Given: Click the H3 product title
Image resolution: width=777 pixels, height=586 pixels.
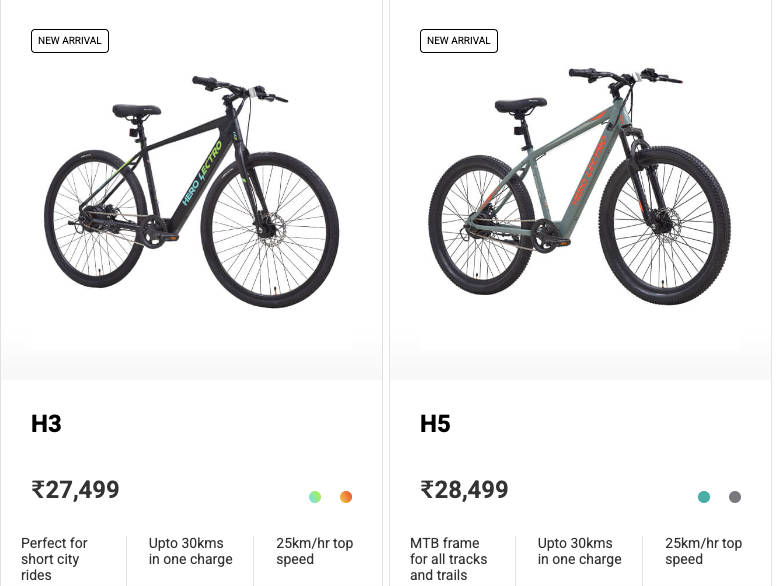Looking at the screenshot, I should [x=46, y=424].
